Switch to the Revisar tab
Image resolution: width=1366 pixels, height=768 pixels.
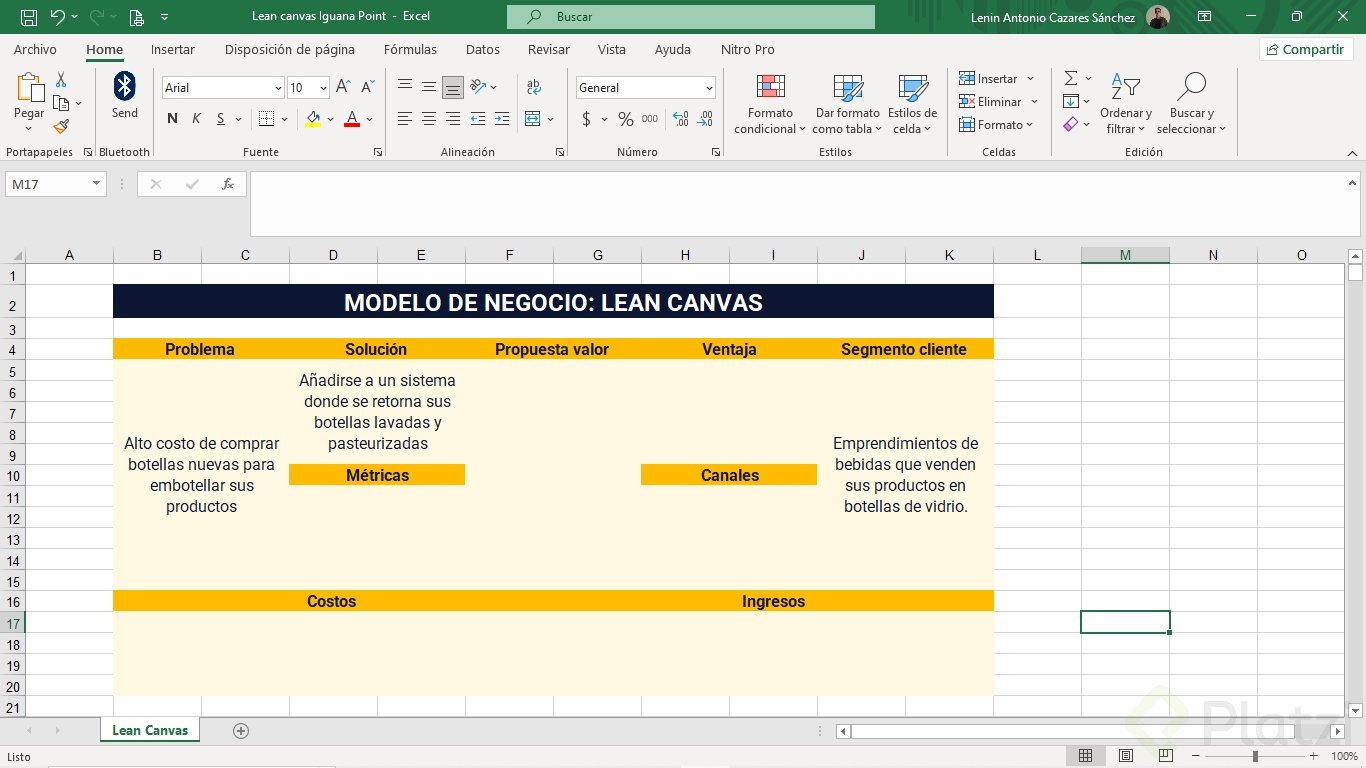click(549, 49)
